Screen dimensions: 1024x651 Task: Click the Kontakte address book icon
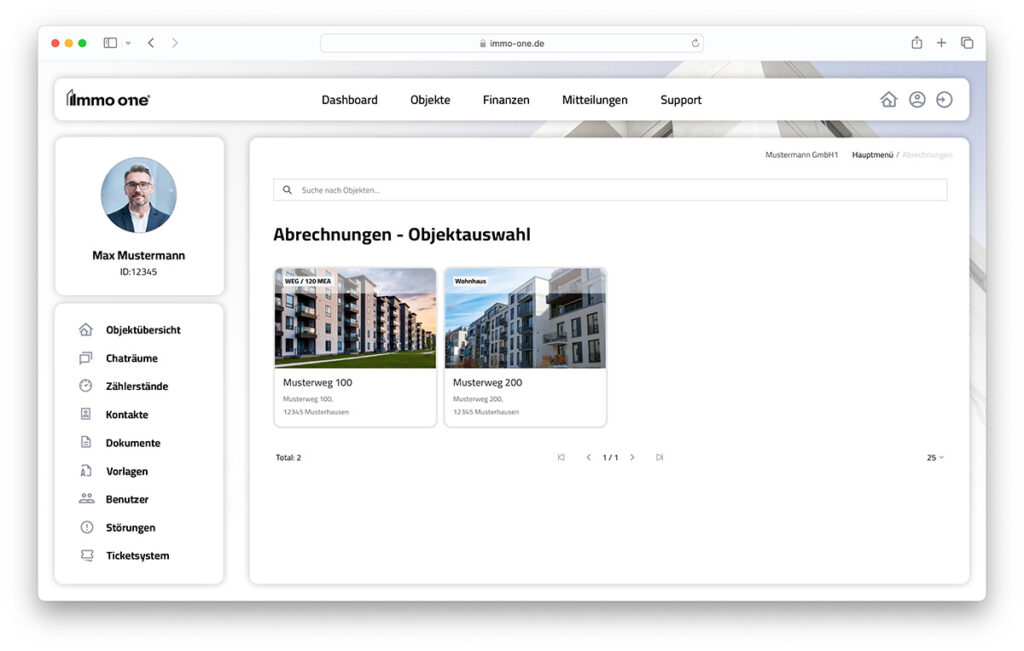click(x=86, y=414)
